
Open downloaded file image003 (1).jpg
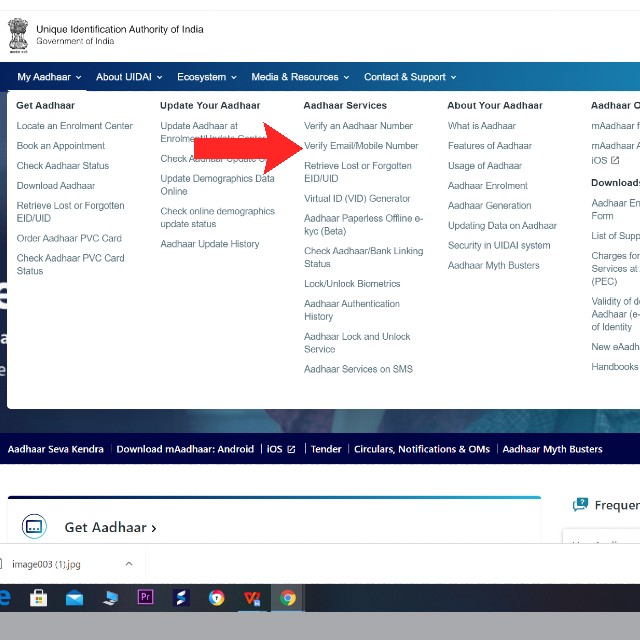46,564
